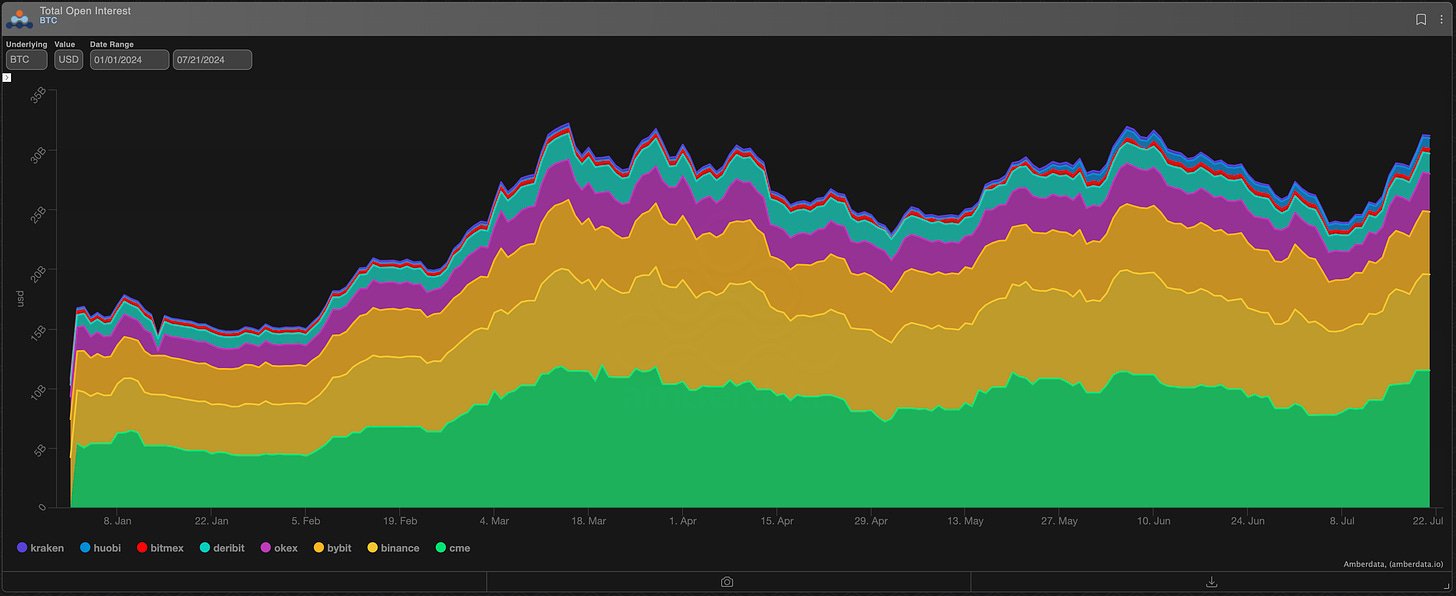Screen dimensions: 1456x596
Task: Download the chart data using download icon
Action: pos(1212,582)
